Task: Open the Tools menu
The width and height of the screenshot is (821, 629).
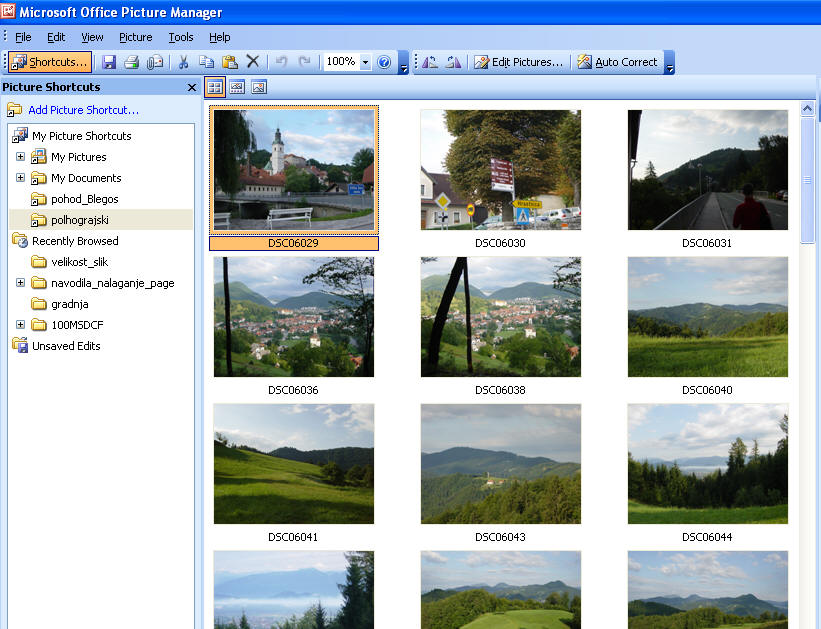Action: pos(181,37)
